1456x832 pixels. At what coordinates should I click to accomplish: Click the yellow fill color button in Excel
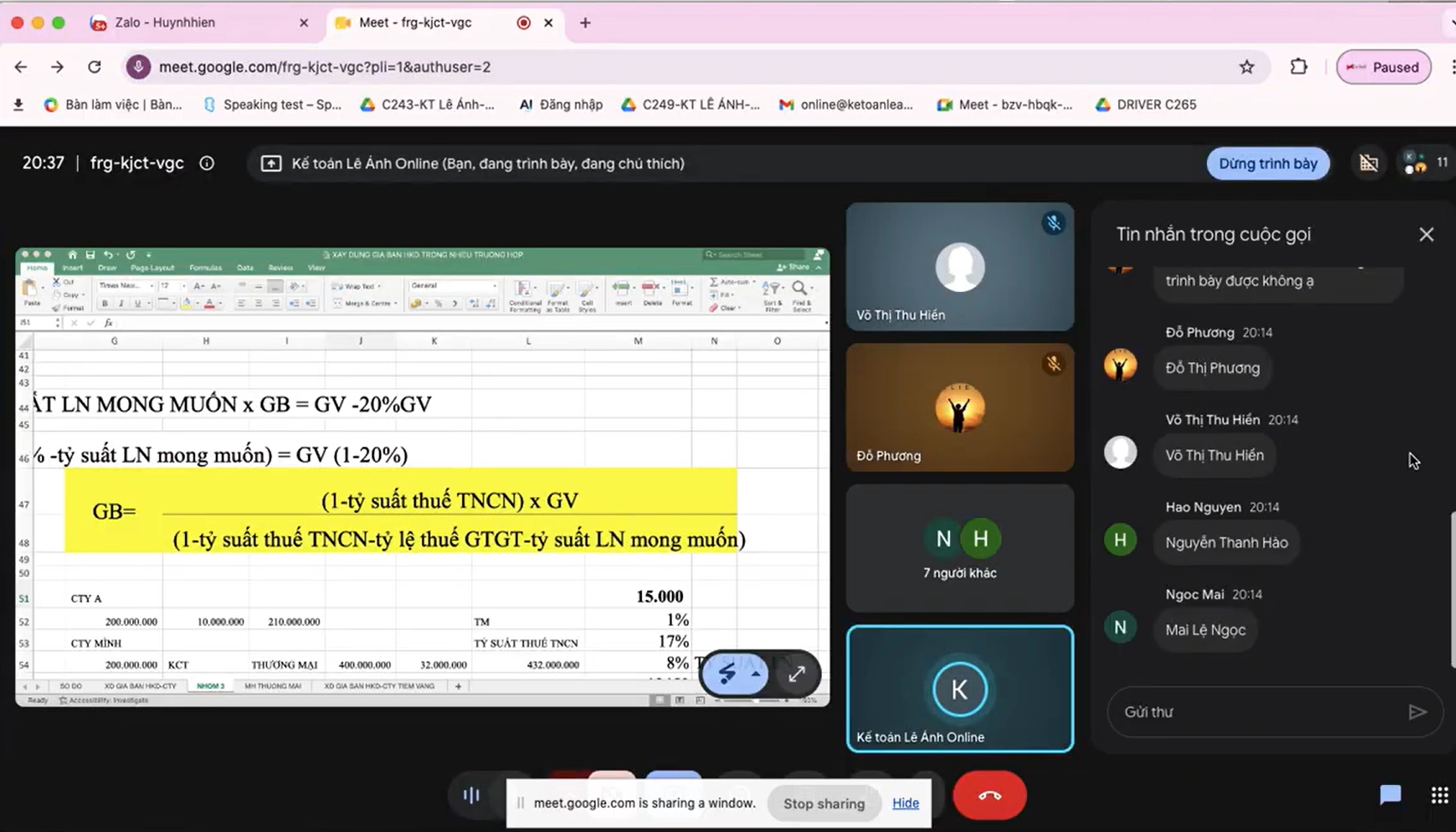pos(186,303)
